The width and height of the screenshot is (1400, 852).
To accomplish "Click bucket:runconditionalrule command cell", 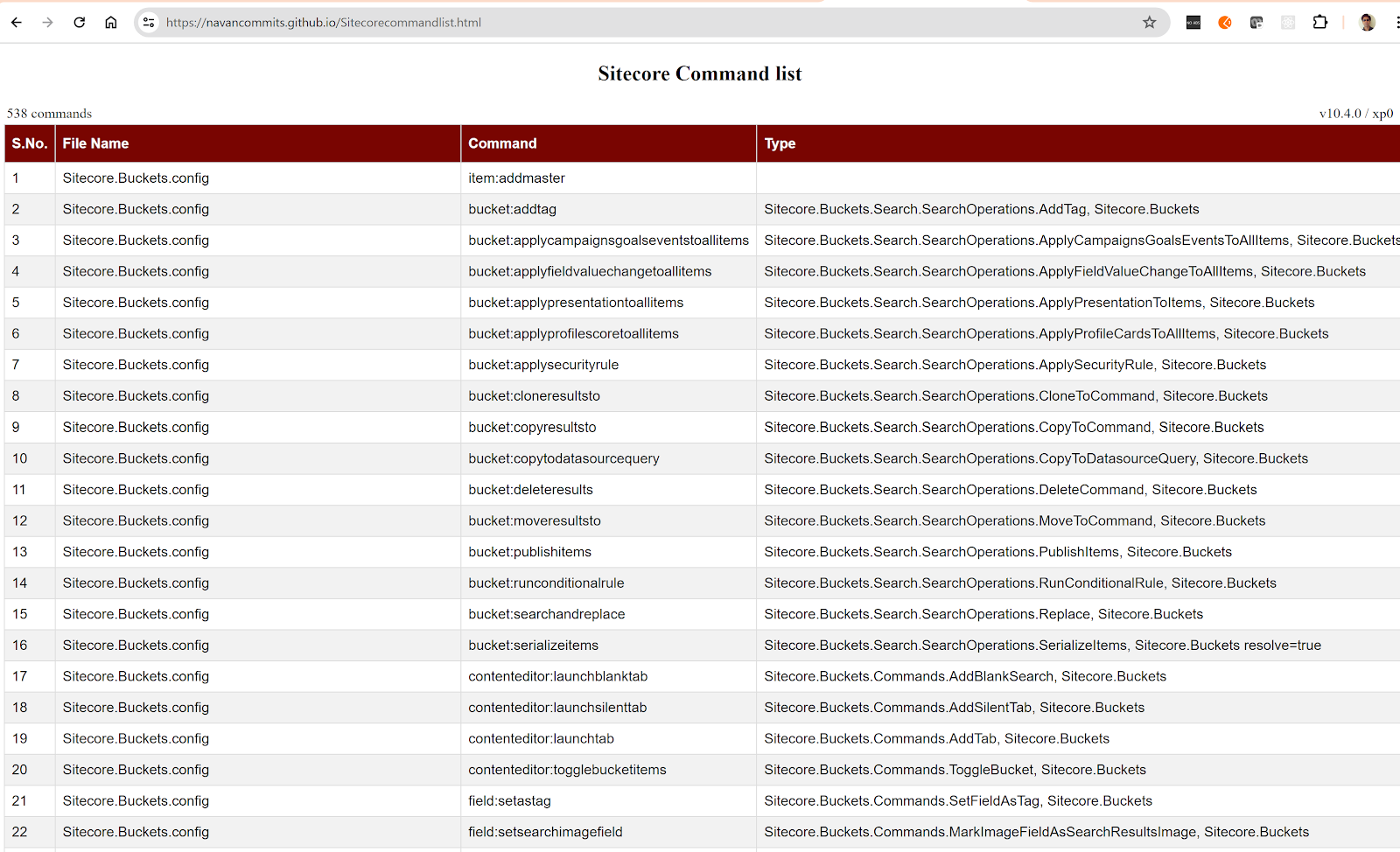I will pos(609,583).
